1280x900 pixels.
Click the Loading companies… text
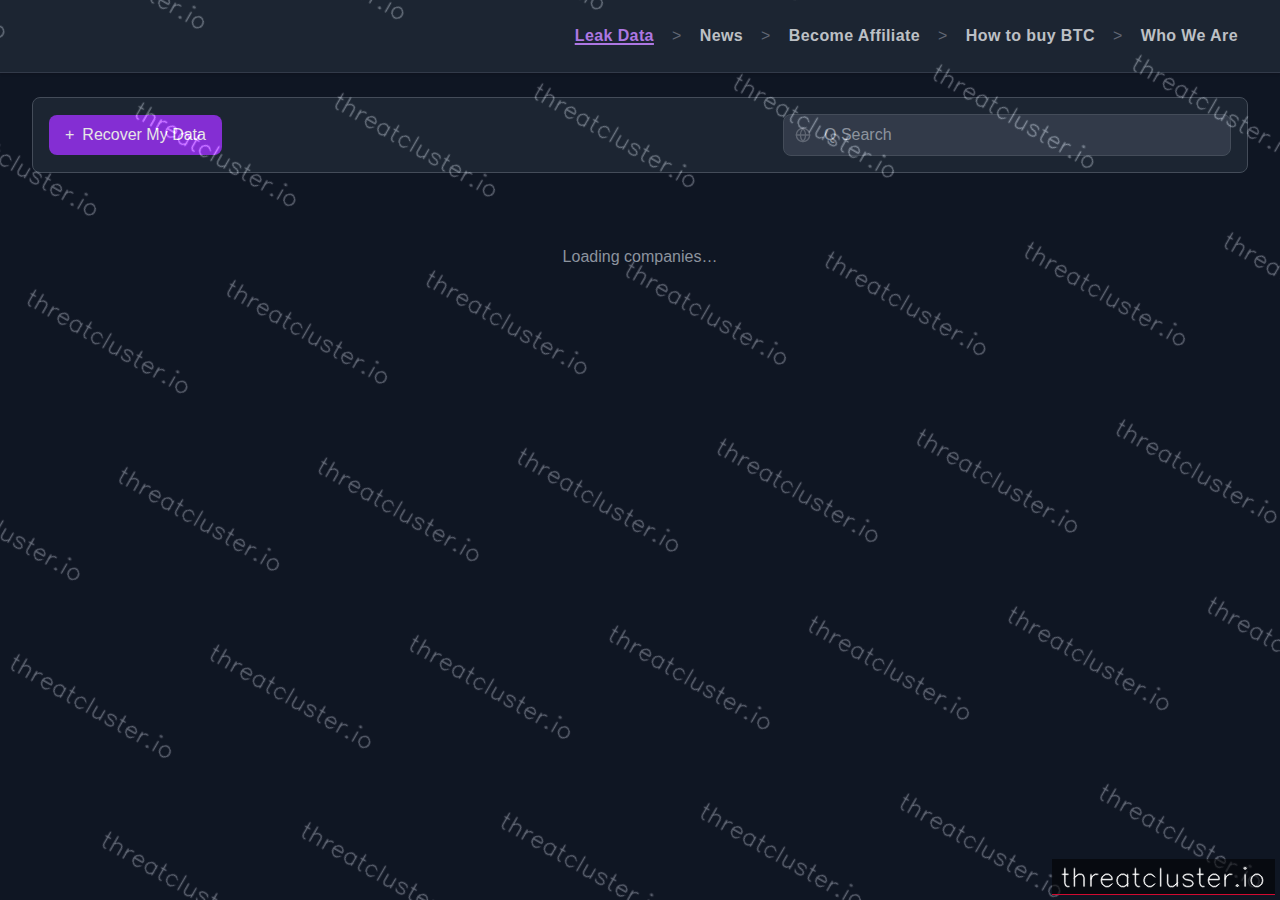pos(640,257)
